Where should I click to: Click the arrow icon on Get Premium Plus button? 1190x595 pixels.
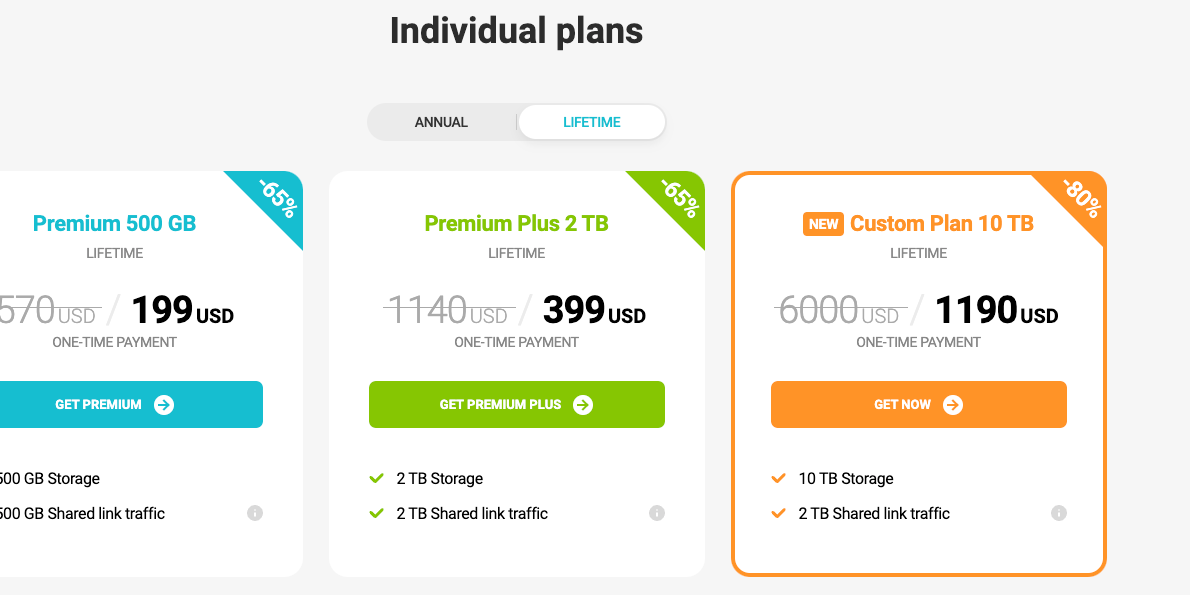pos(583,405)
